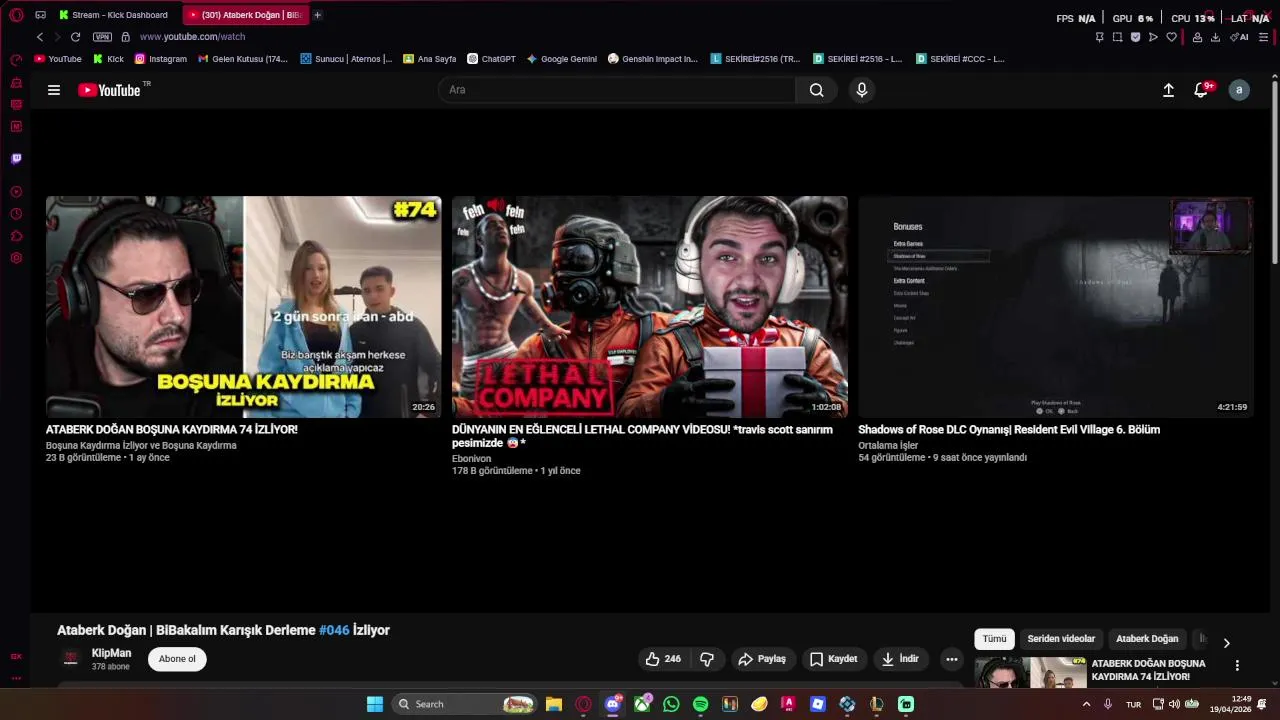The image size is (1280, 720).
Task: Click the YouTube search magnifier button
Action: point(817,90)
